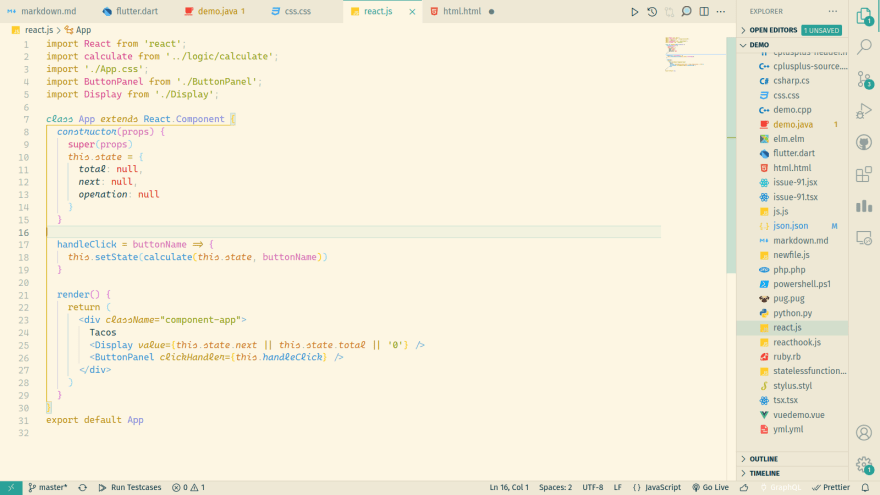Synchronize changes with the sync icon
The image size is (880, 495).
82,487
